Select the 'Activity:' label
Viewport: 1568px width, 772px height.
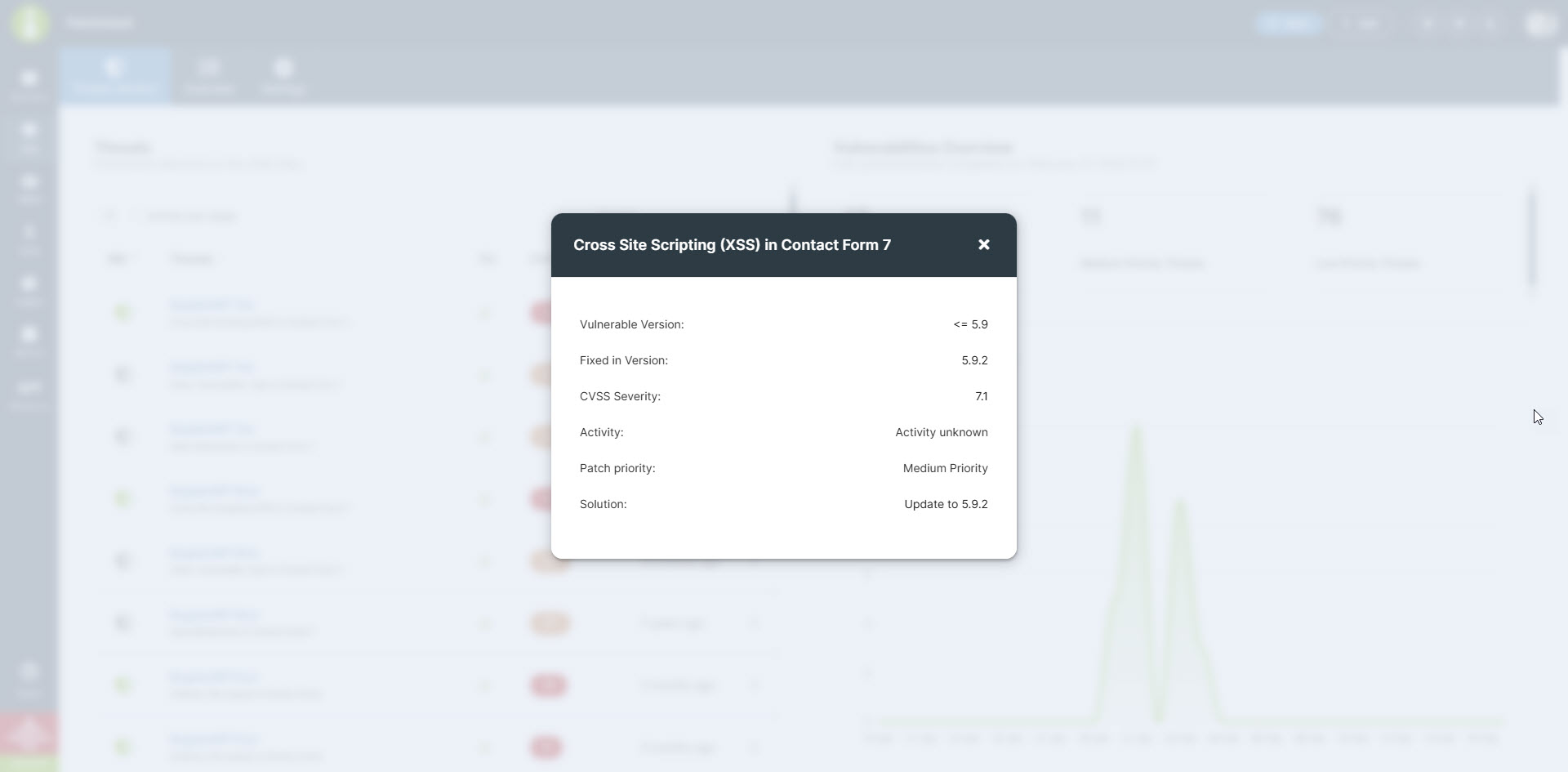[601, 432]
